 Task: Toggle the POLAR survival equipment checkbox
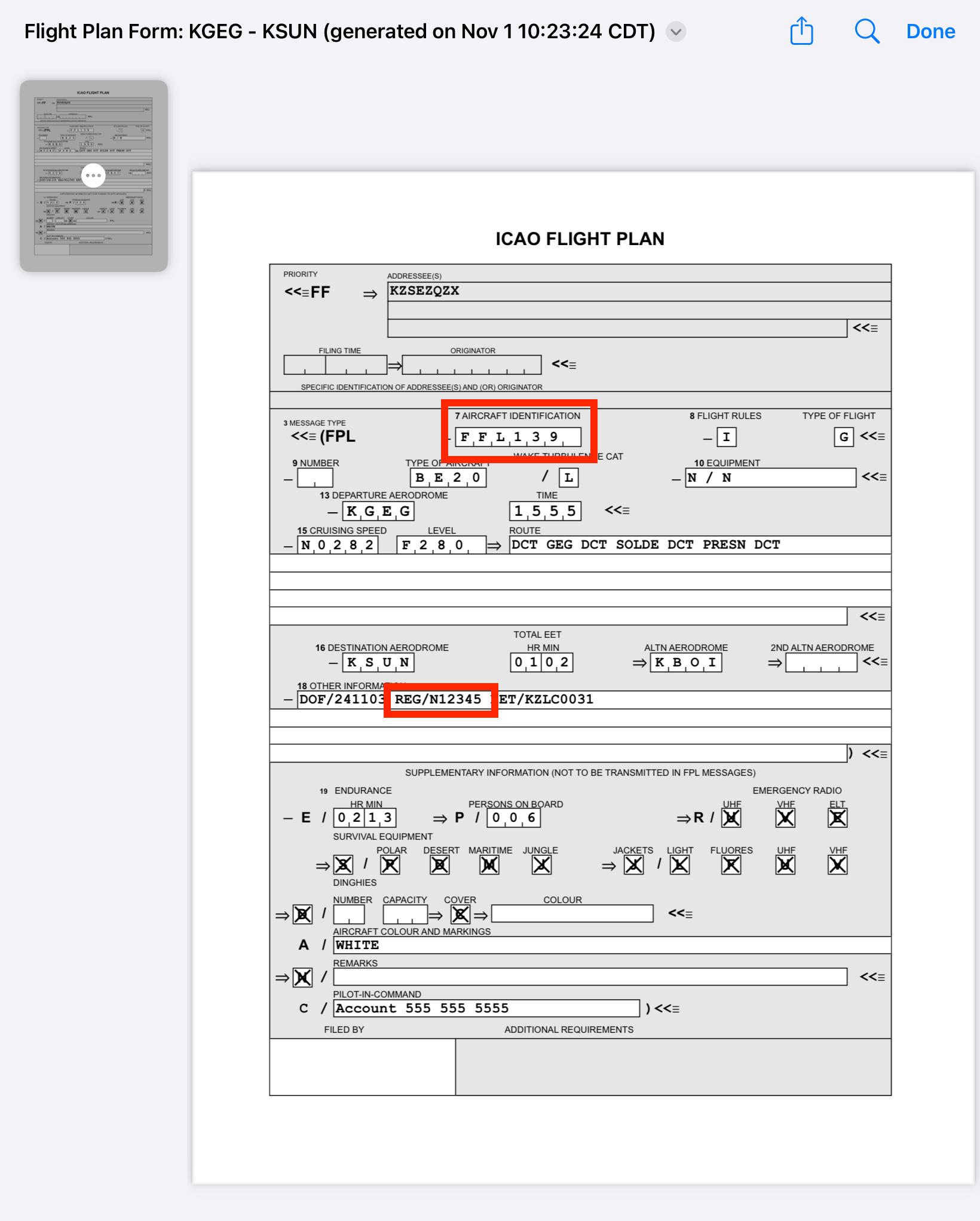click(x=390, y=865)
